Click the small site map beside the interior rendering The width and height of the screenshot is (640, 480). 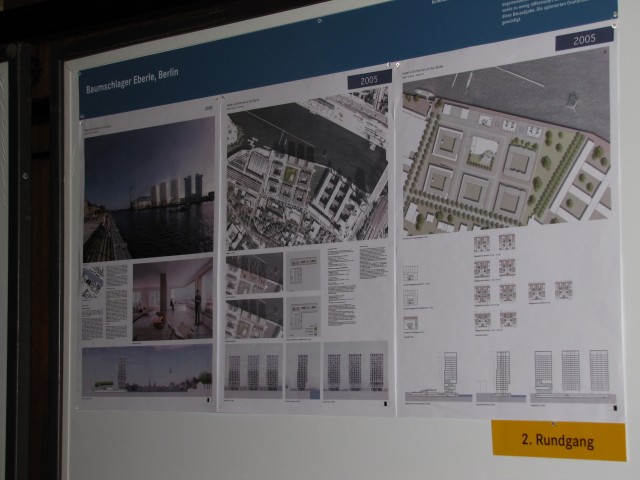pyautogui.click(x=93, y=280)
